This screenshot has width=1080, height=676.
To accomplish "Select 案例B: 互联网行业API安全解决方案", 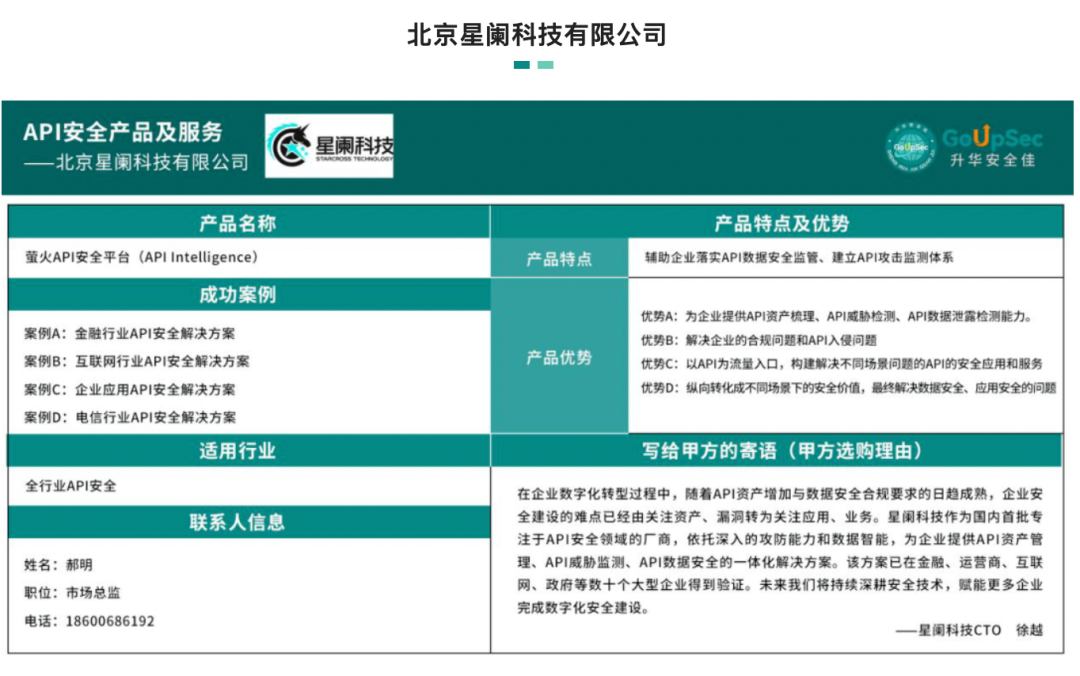I will pos(136,361).
